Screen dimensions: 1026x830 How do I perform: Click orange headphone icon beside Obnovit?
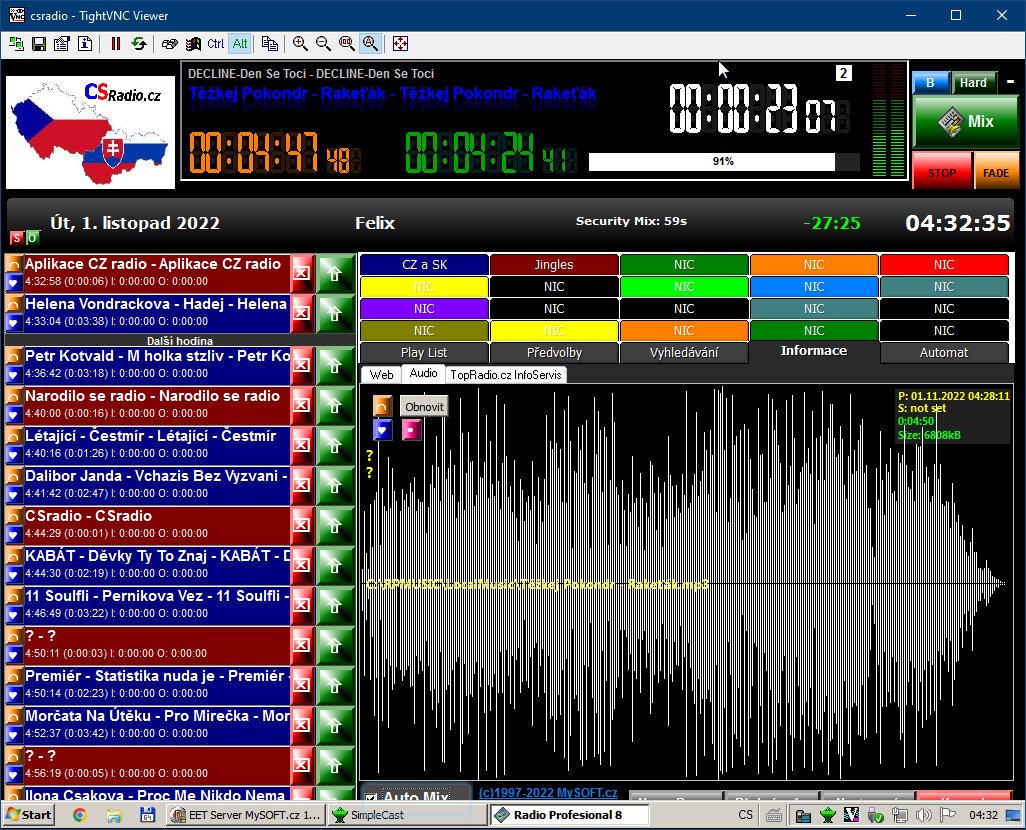382,406
